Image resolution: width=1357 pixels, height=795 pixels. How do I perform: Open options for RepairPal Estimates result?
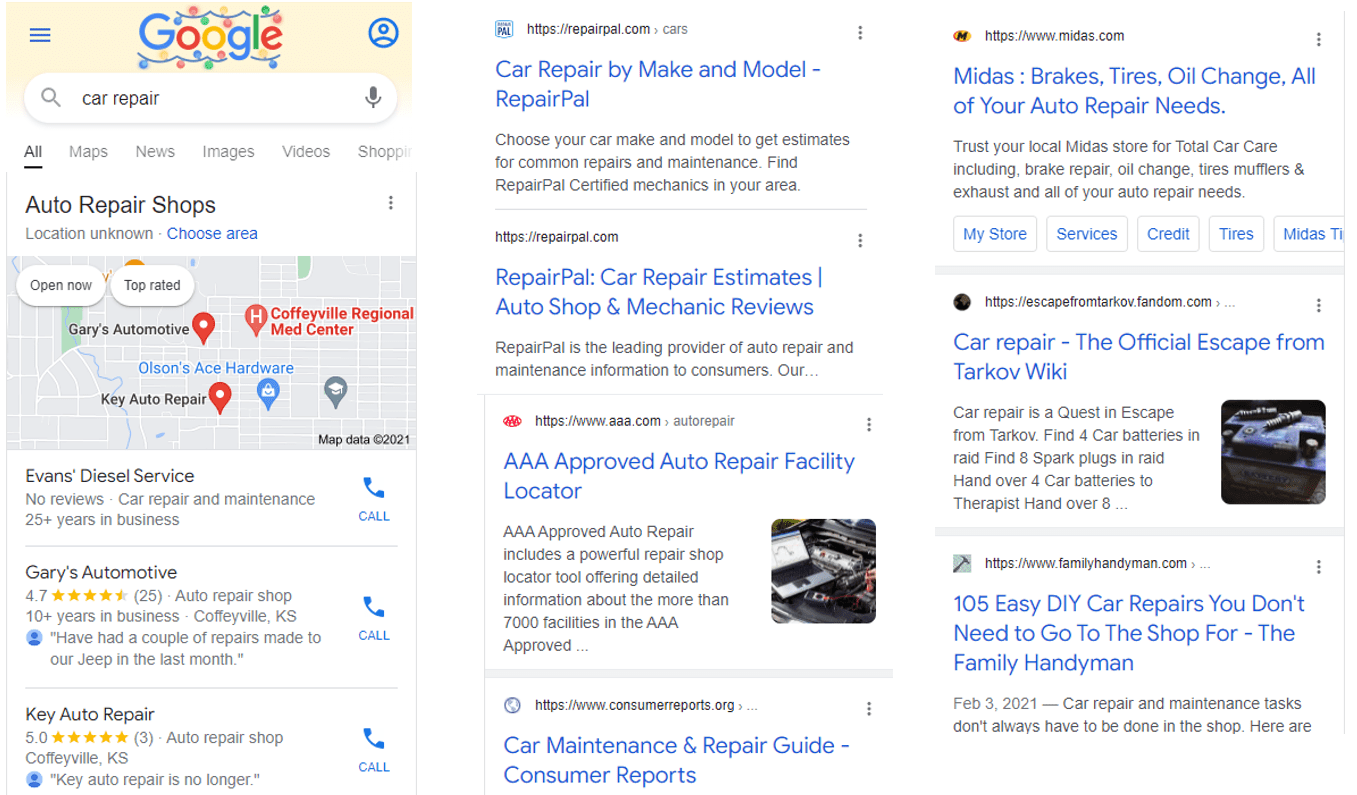pyautogui.click(x=860, y=240)
